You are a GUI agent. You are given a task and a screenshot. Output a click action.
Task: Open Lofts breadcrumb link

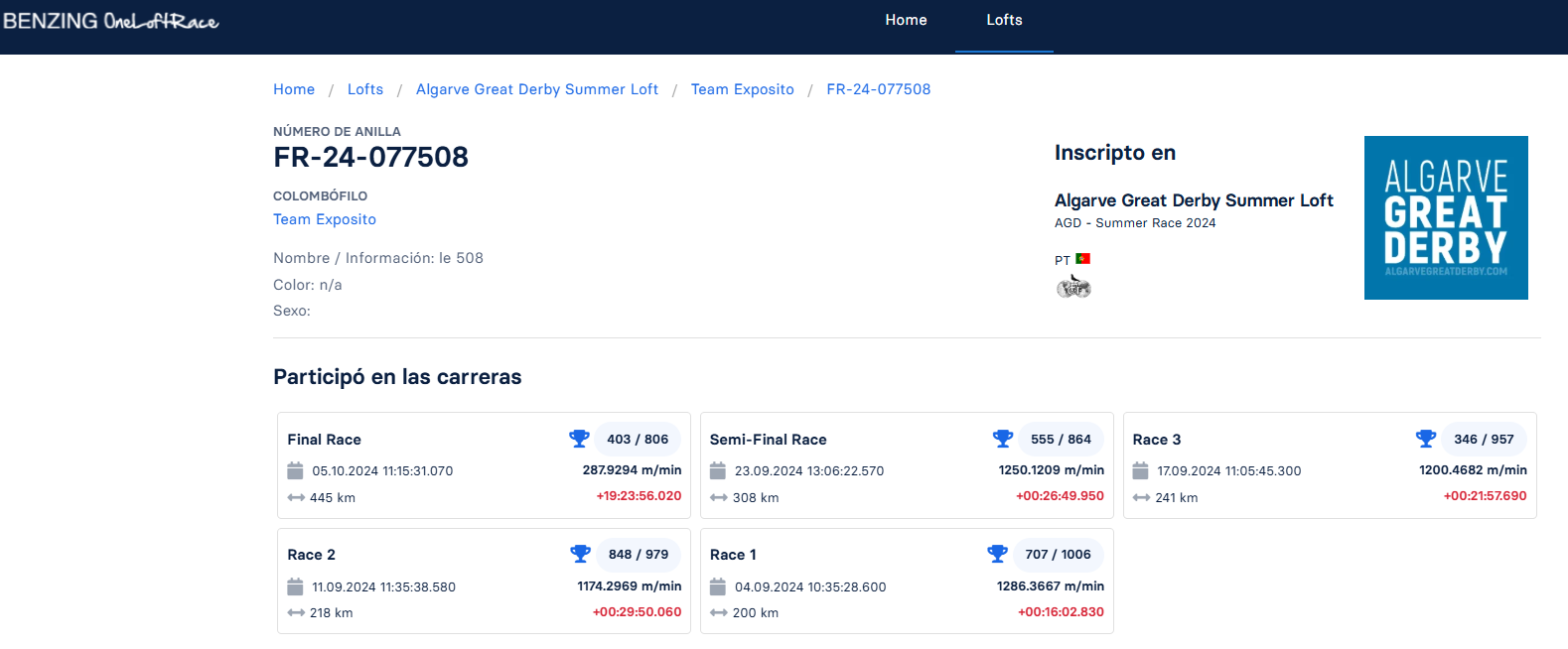pos(364,89)
